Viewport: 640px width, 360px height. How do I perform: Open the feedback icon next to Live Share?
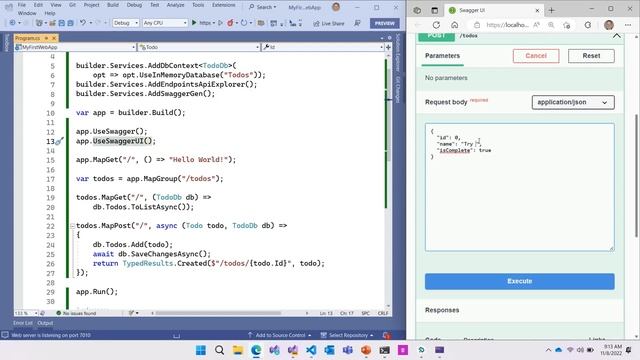coord(358,23)
